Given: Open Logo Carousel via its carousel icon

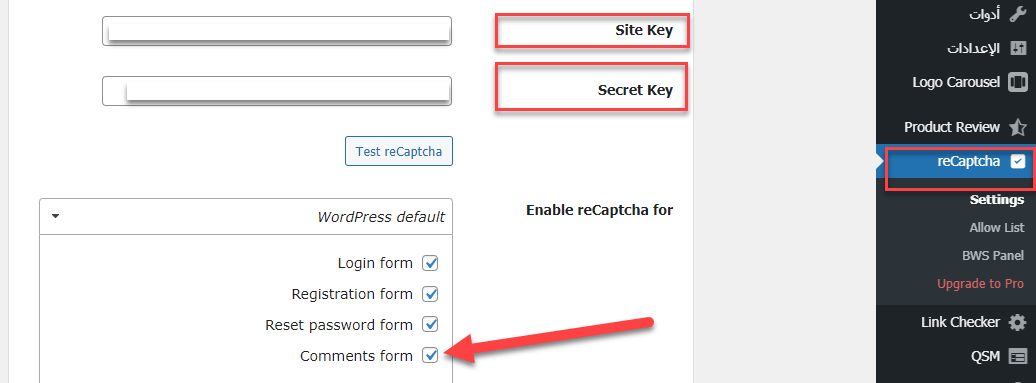Looking at the screenshot, I should click(x=1018, y=83).
